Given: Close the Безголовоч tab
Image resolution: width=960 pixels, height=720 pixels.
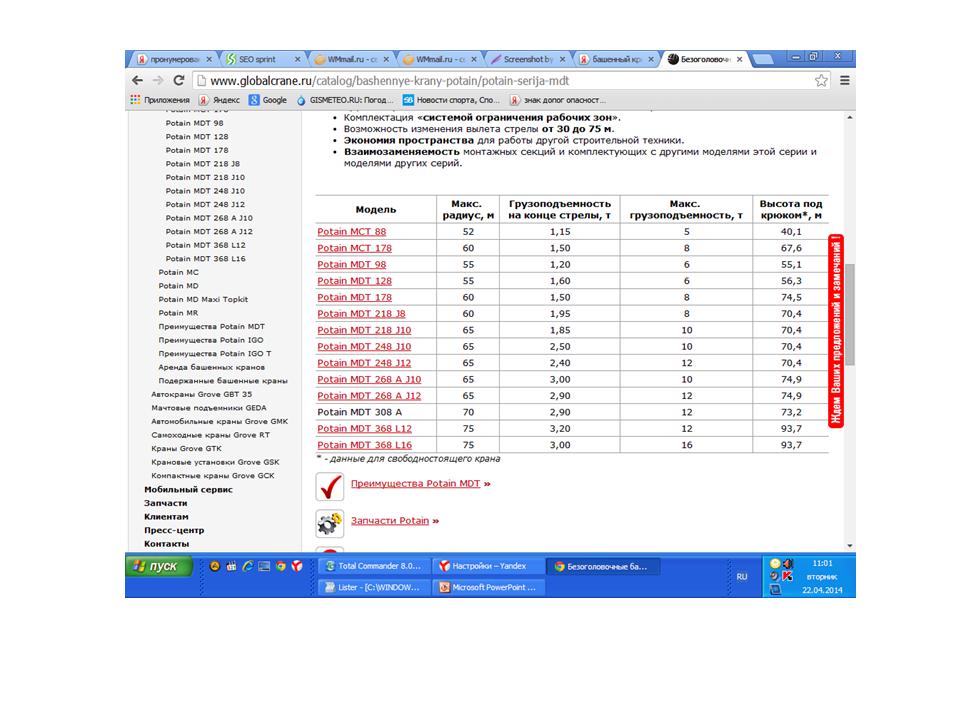Looking at the screenshot, I should [740, 59].
